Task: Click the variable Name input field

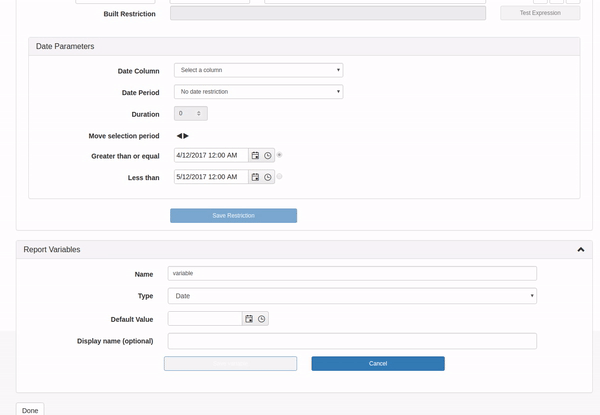Action: point(352,273)
